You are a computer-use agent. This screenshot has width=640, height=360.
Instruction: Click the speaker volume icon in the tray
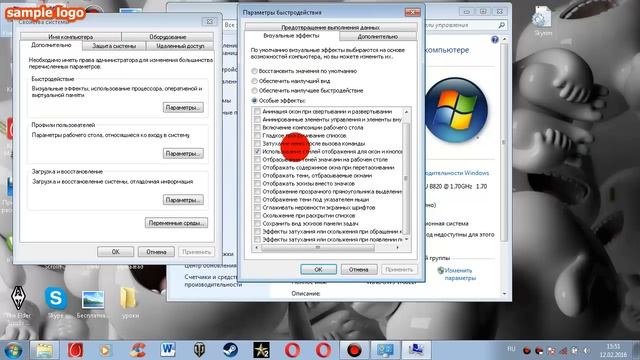[x=587, y=351]
